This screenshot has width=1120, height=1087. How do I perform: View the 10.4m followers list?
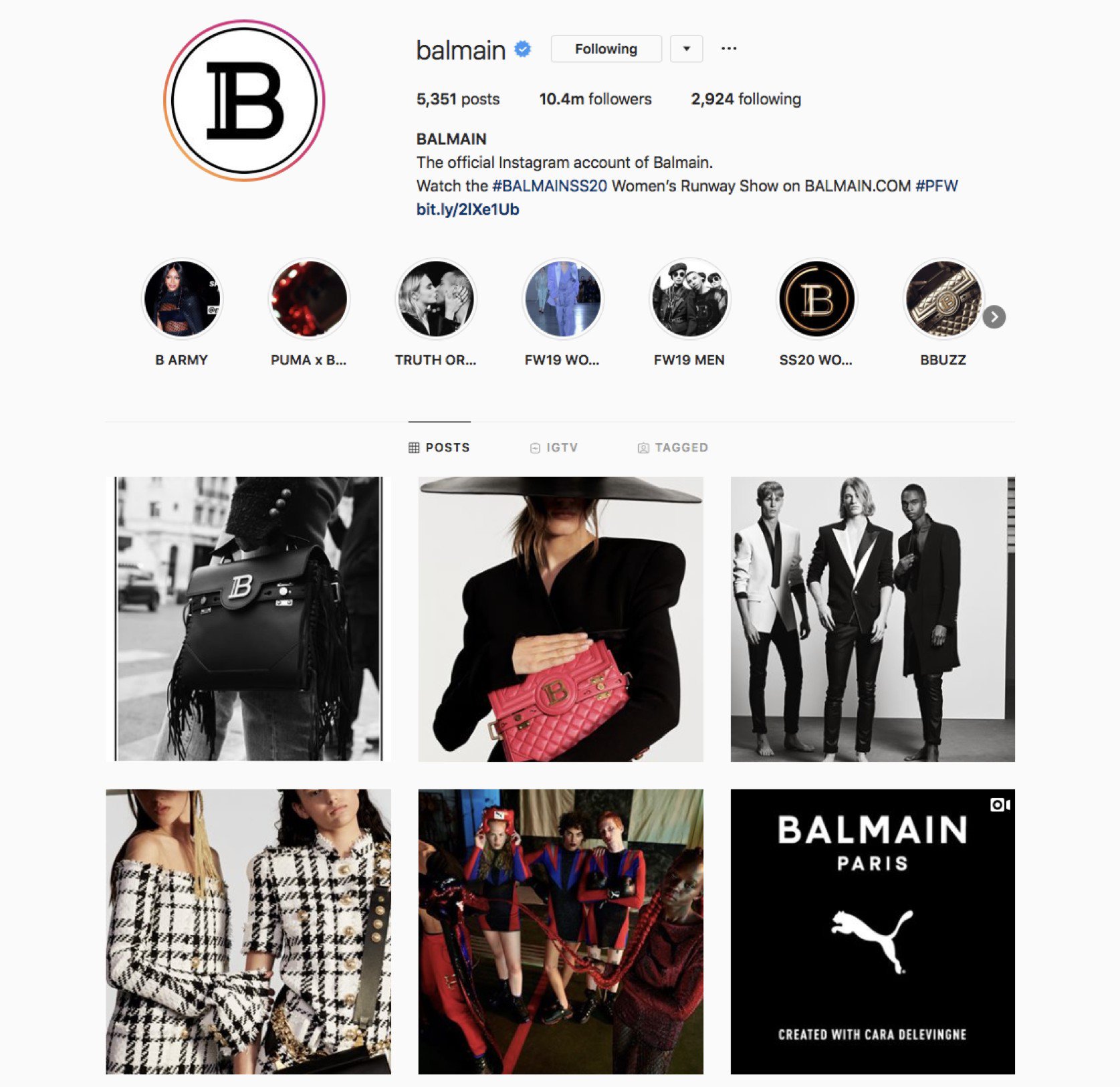595,99
